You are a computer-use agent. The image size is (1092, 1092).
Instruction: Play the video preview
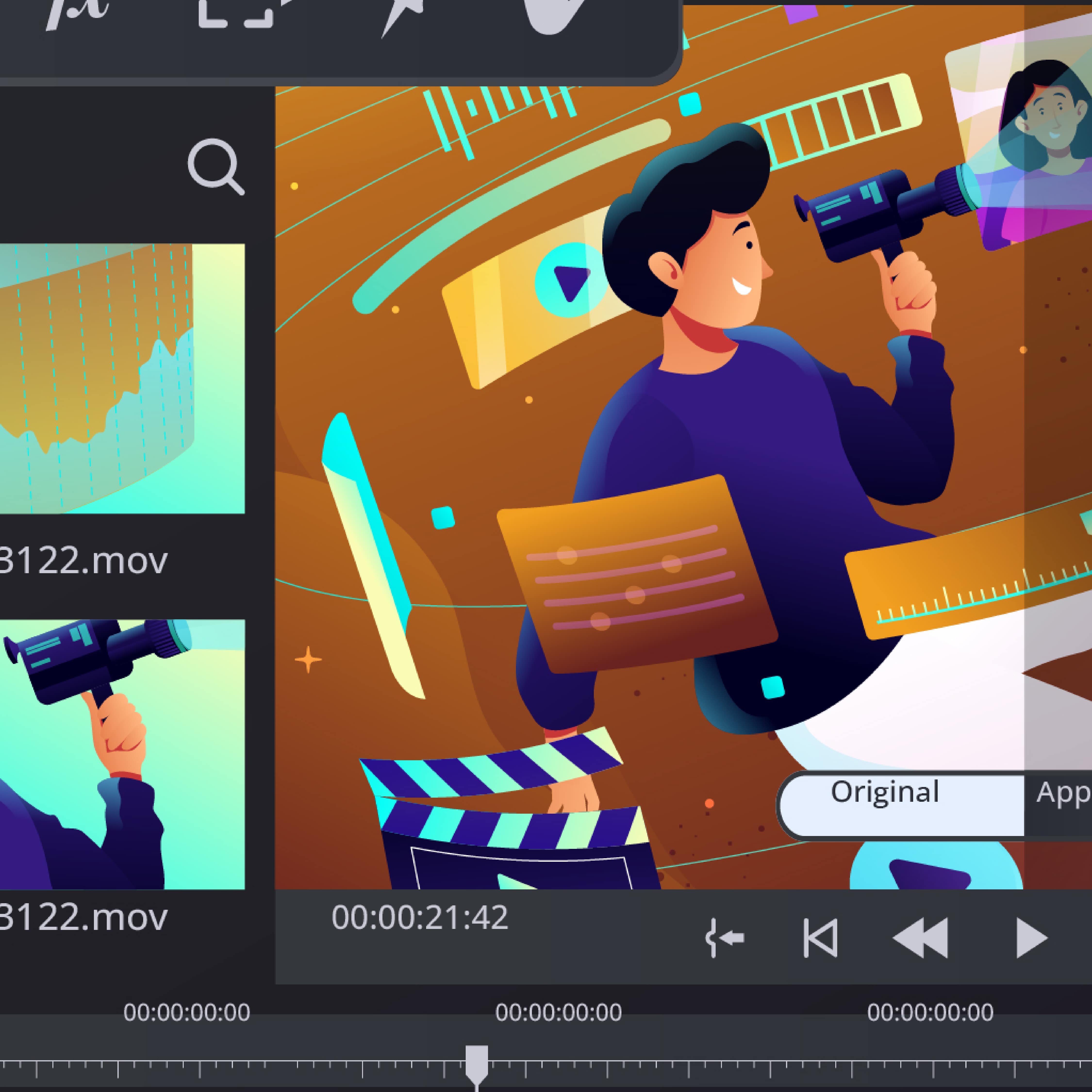(1032, 938)
